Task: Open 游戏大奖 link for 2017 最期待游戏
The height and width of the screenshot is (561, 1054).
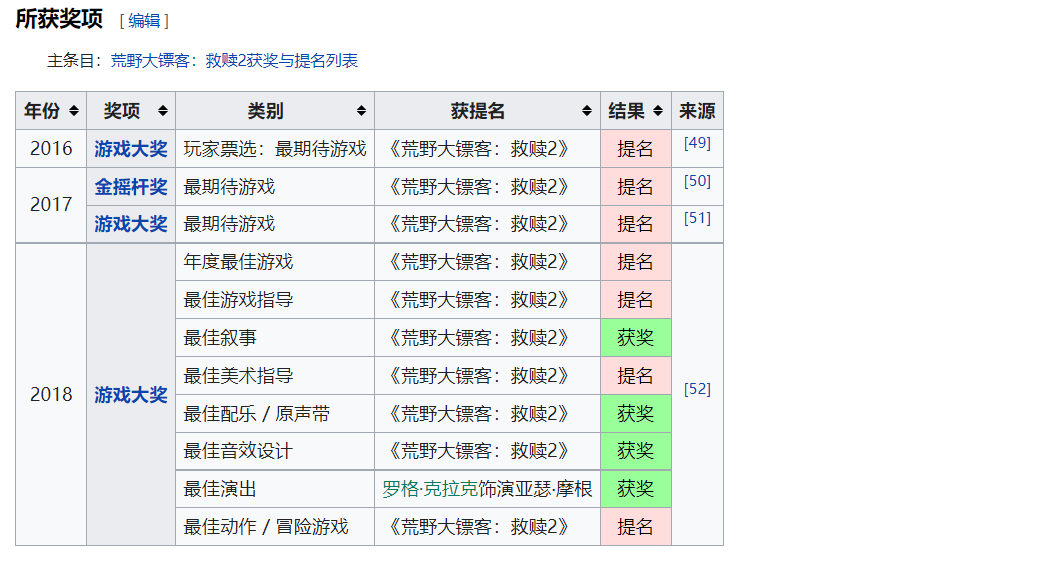Action: (131, 224)
